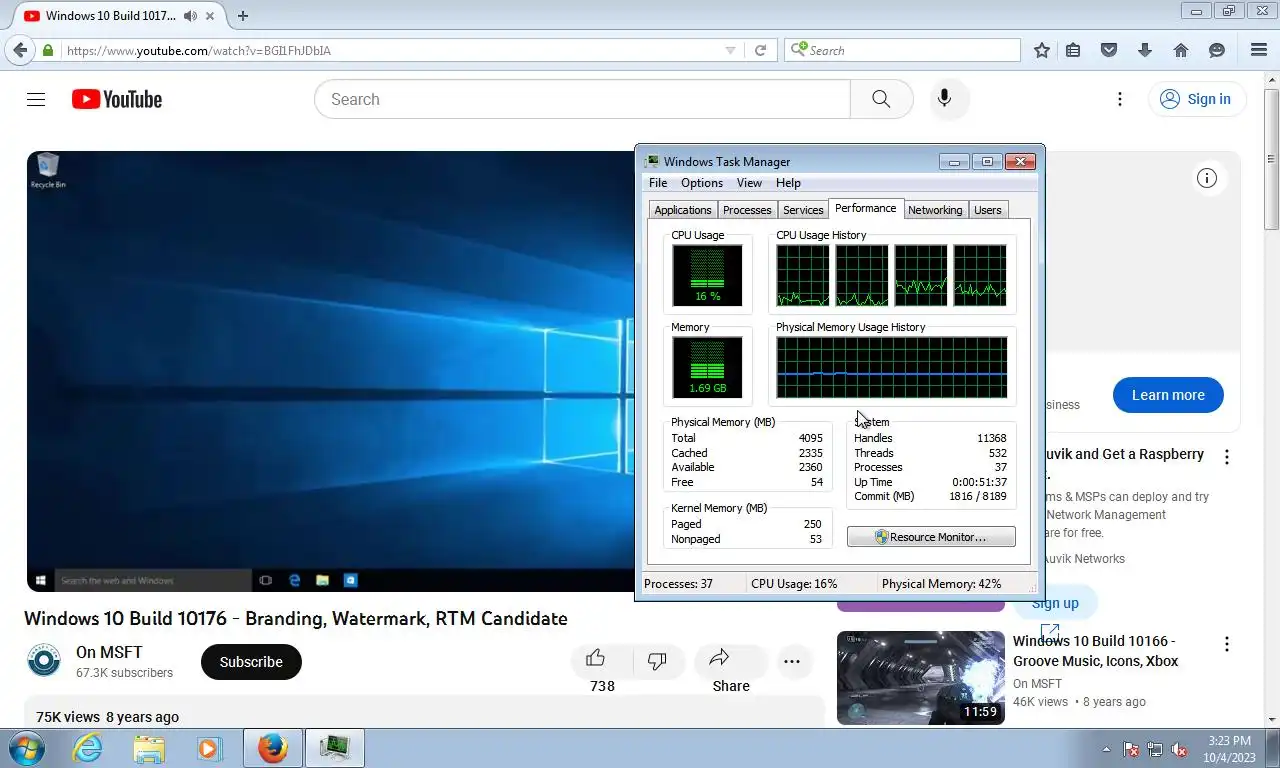Screen dimensions: 1280x768
Task: Open Windows Media Player from taskbar
Action: coord(209,748)
